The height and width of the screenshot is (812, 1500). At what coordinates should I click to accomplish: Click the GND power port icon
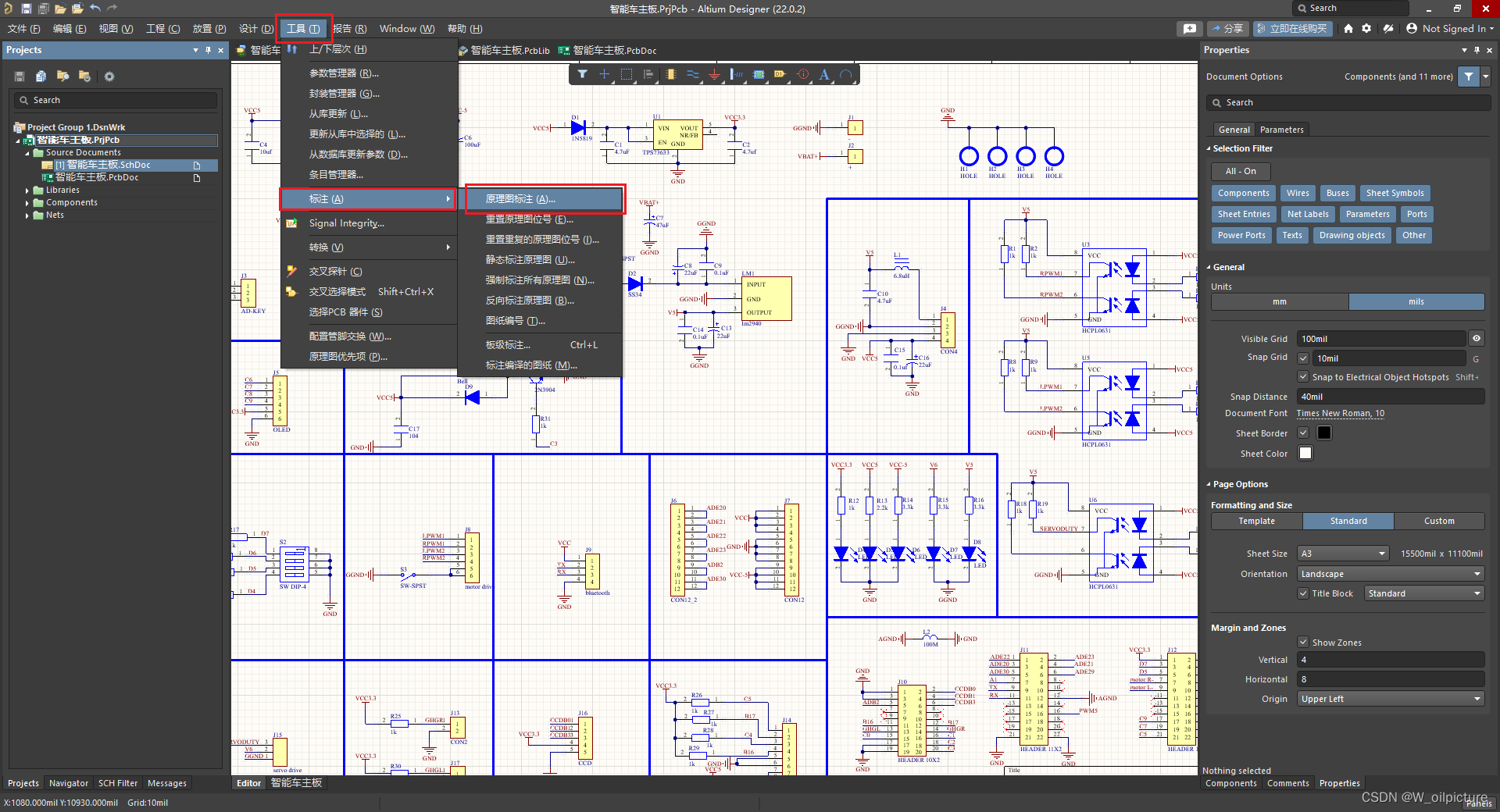tap(714, 75)
